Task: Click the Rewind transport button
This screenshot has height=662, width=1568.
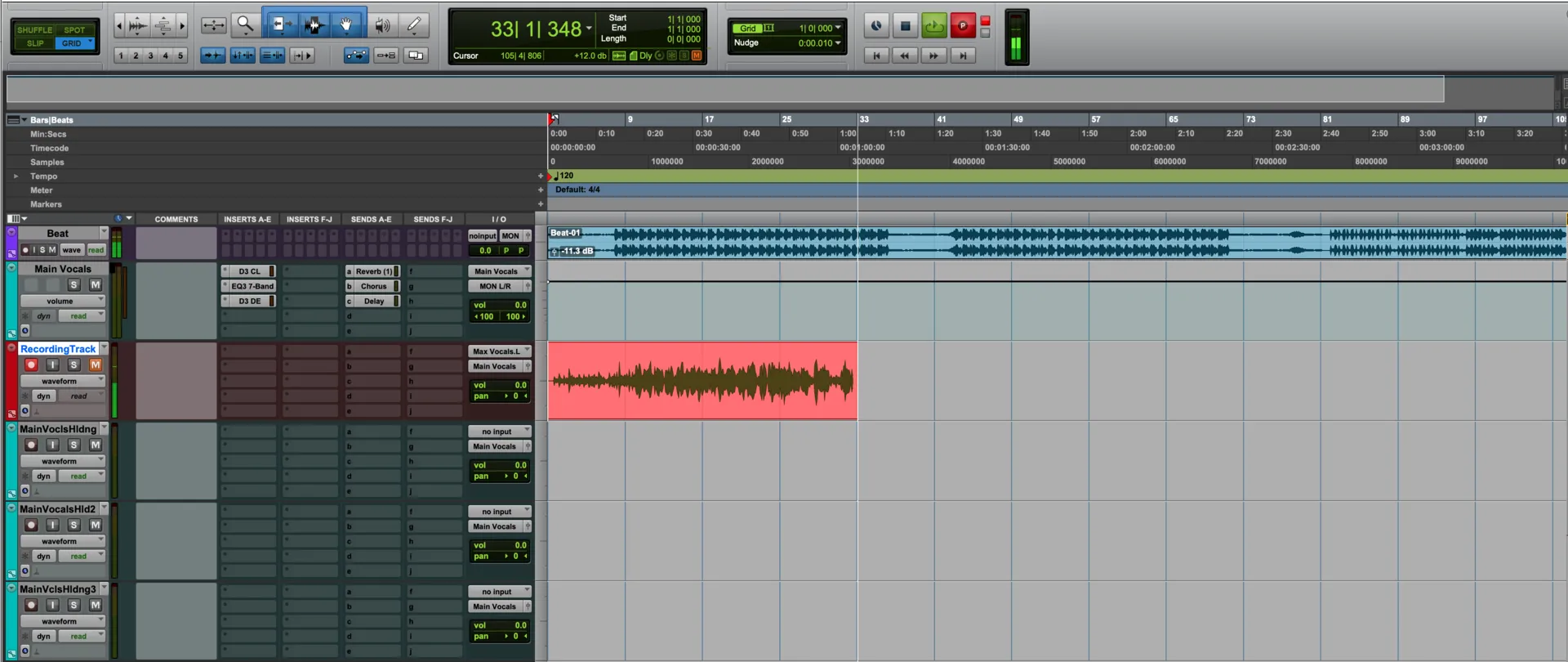Action: (x=905, y=56)
